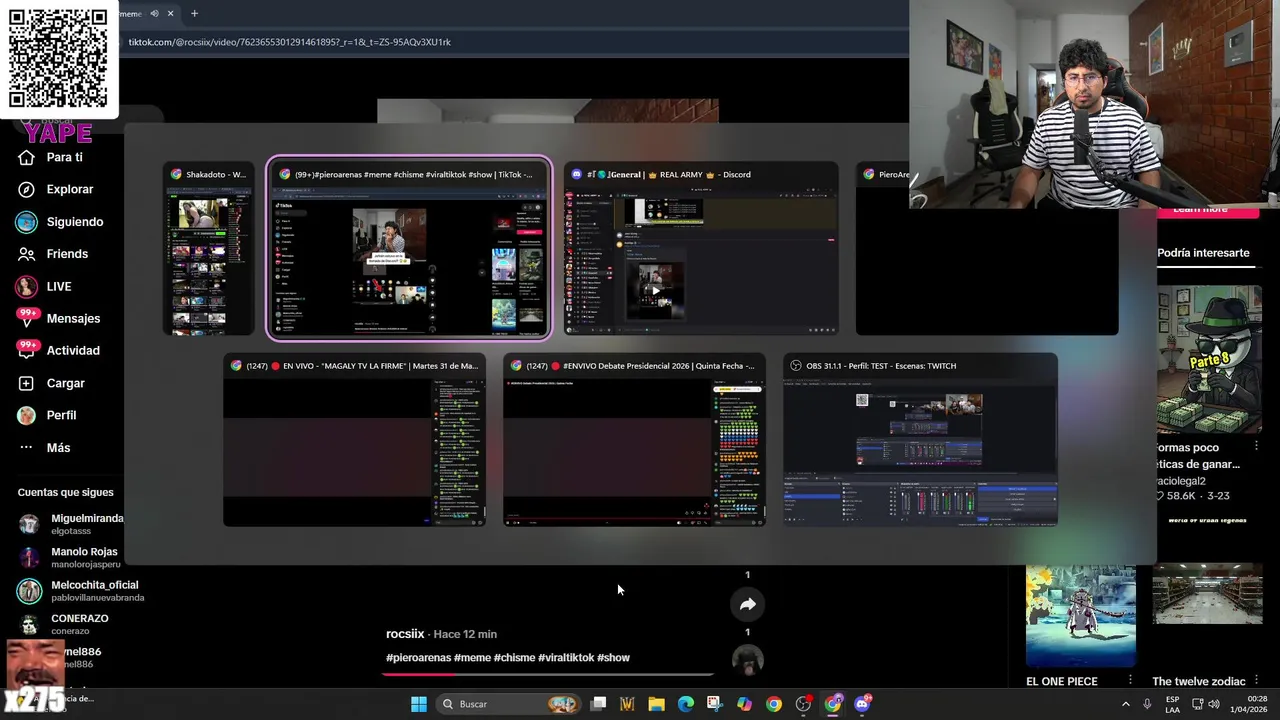1280x720 pixels.
Task: Click the #chisme hashtag
Action: [x=514, y=658]
